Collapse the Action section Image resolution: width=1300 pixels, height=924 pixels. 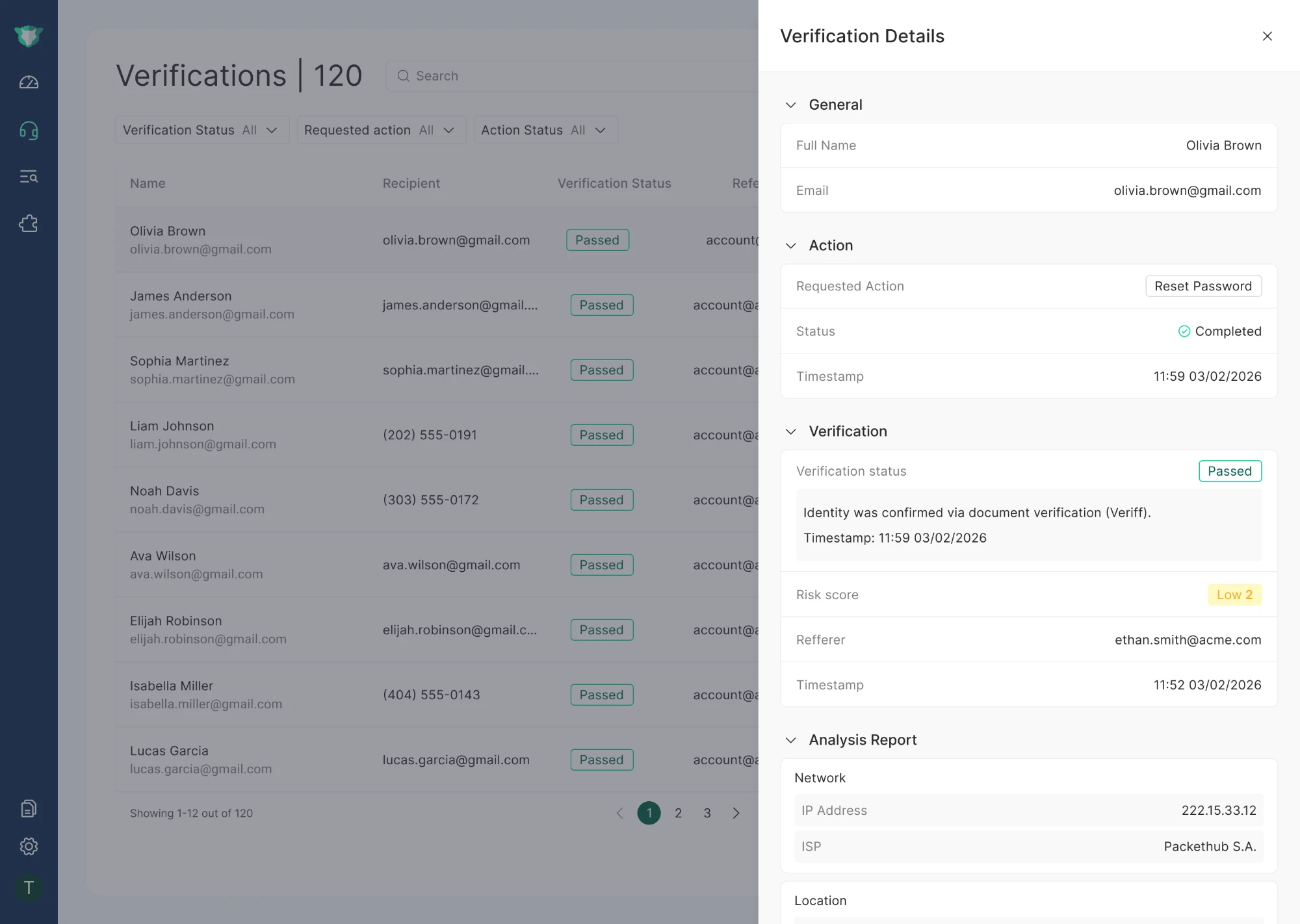coord(790,246)
